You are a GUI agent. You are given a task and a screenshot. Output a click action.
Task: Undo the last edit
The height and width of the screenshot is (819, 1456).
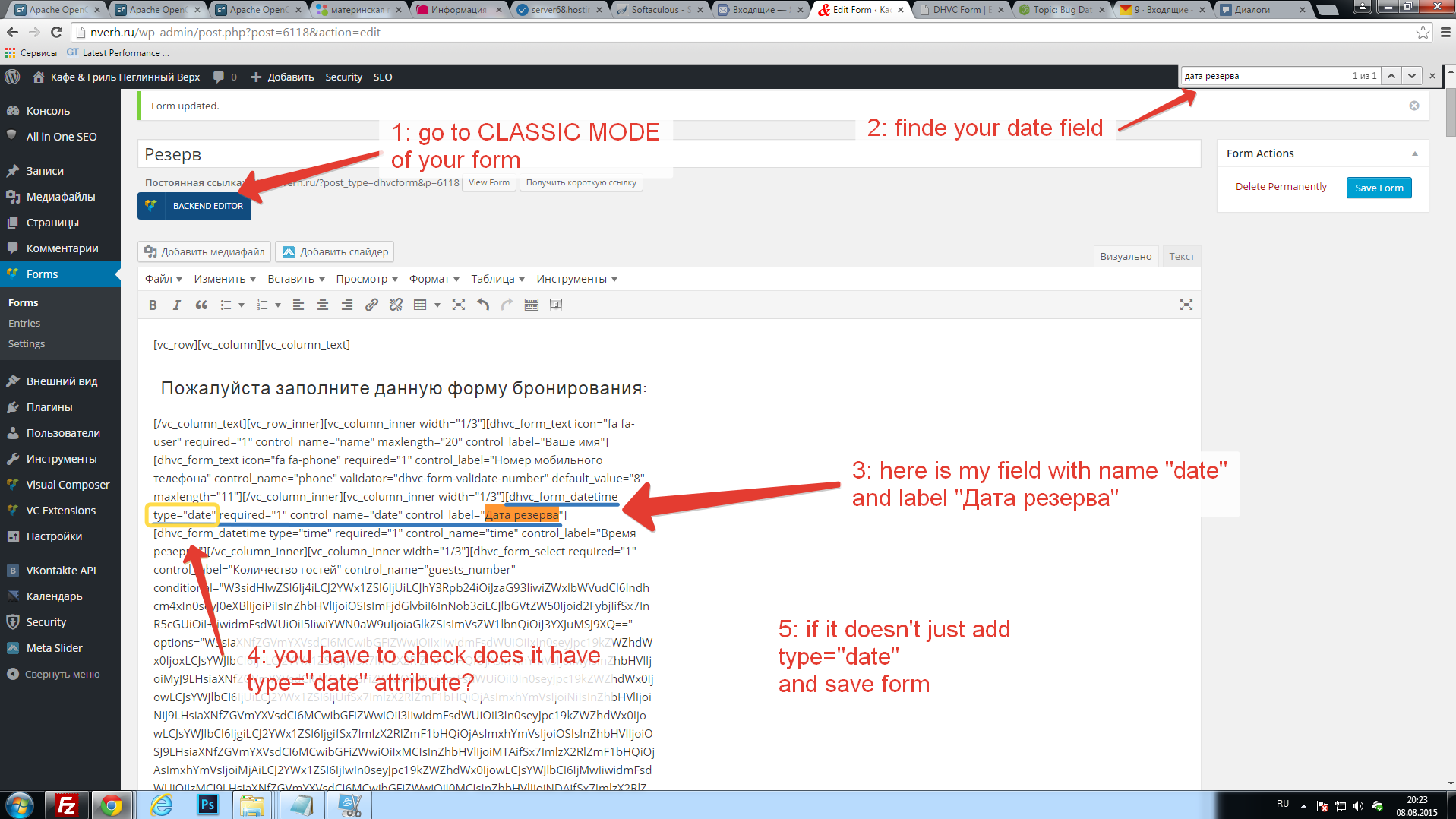point(483,305)
